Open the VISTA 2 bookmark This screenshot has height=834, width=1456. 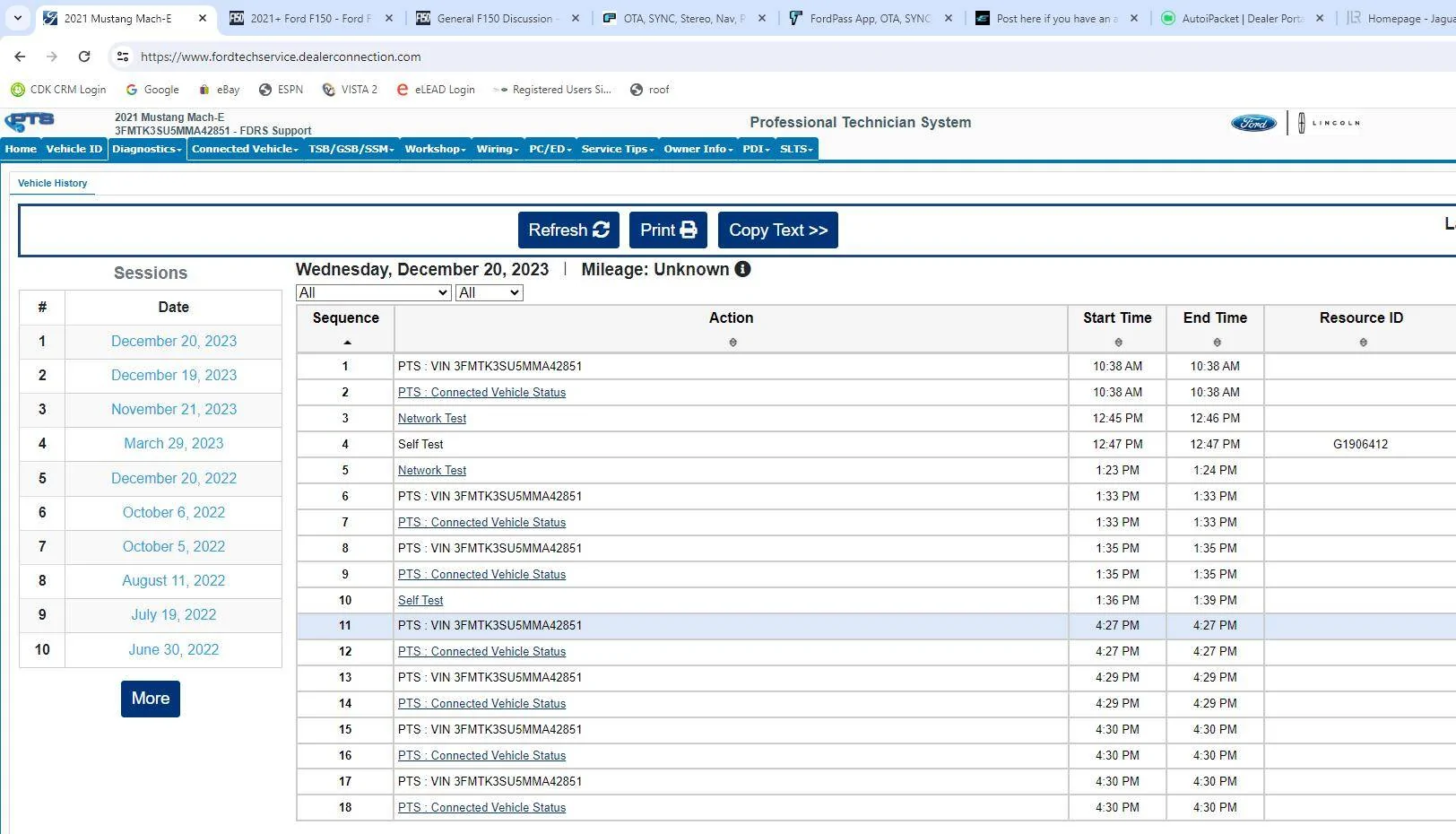(350, 90)
